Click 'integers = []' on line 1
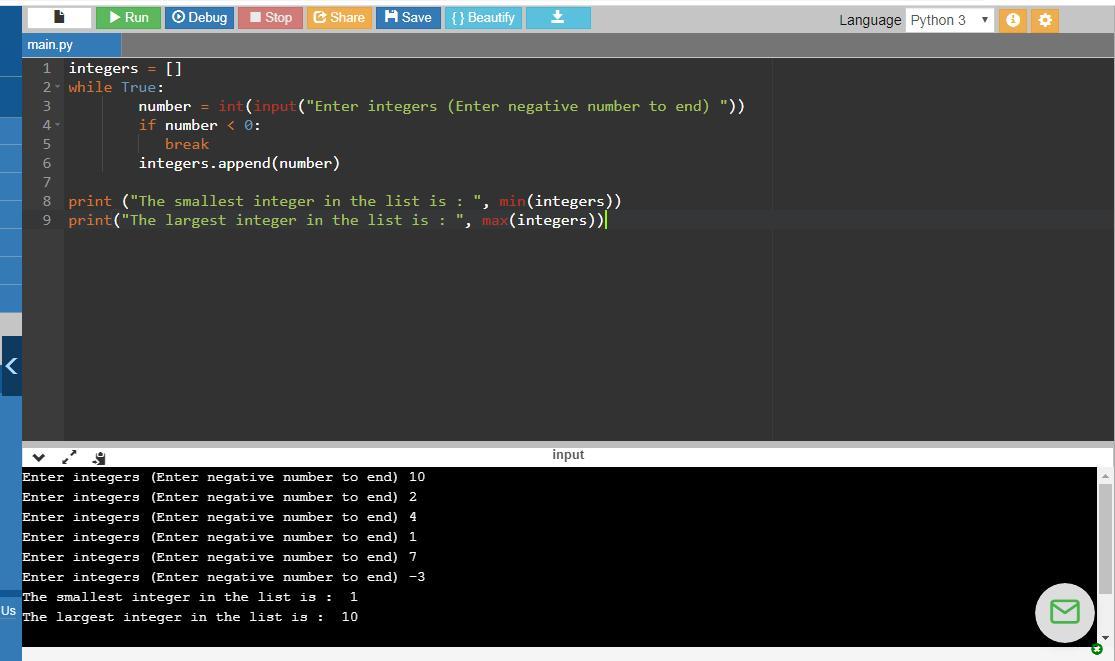 (125, 68)
